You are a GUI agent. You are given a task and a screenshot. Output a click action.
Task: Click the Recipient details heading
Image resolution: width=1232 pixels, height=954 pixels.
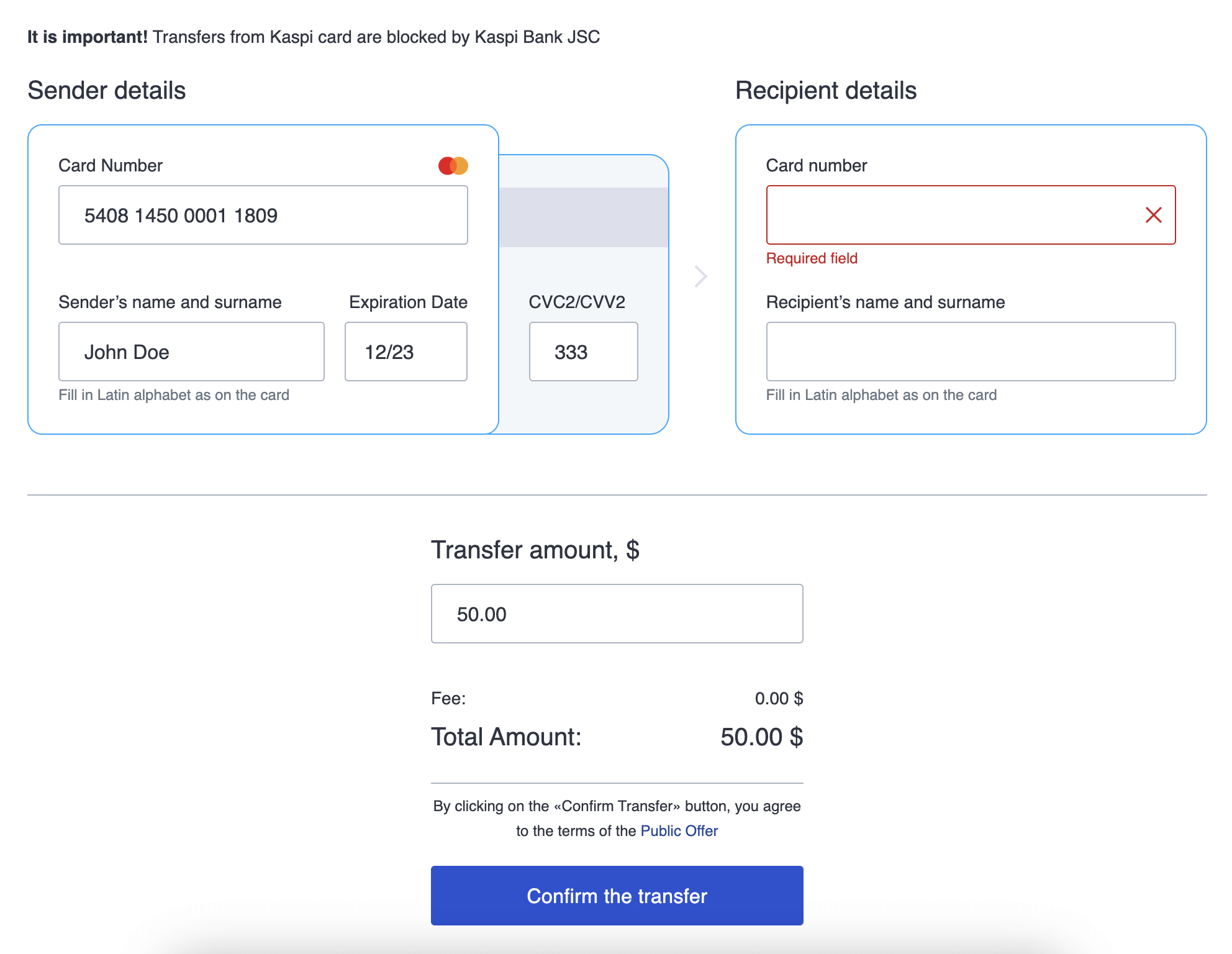825,91
